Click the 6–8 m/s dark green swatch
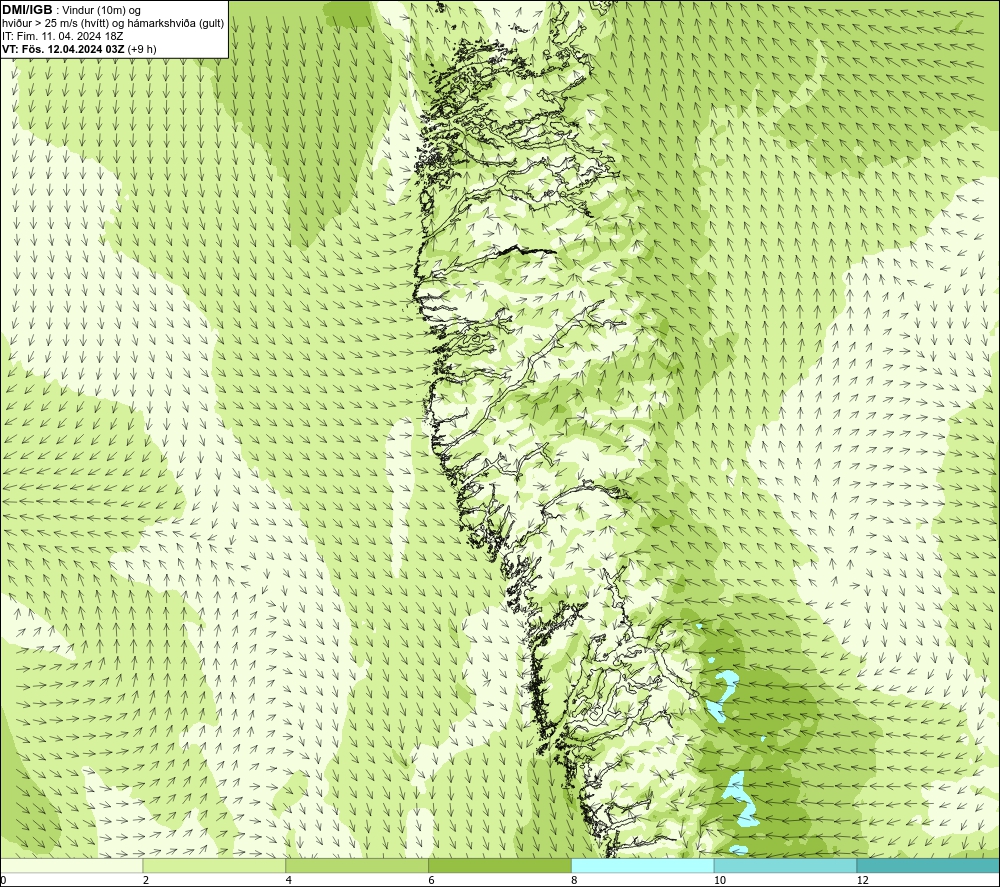 coord(500,865)
